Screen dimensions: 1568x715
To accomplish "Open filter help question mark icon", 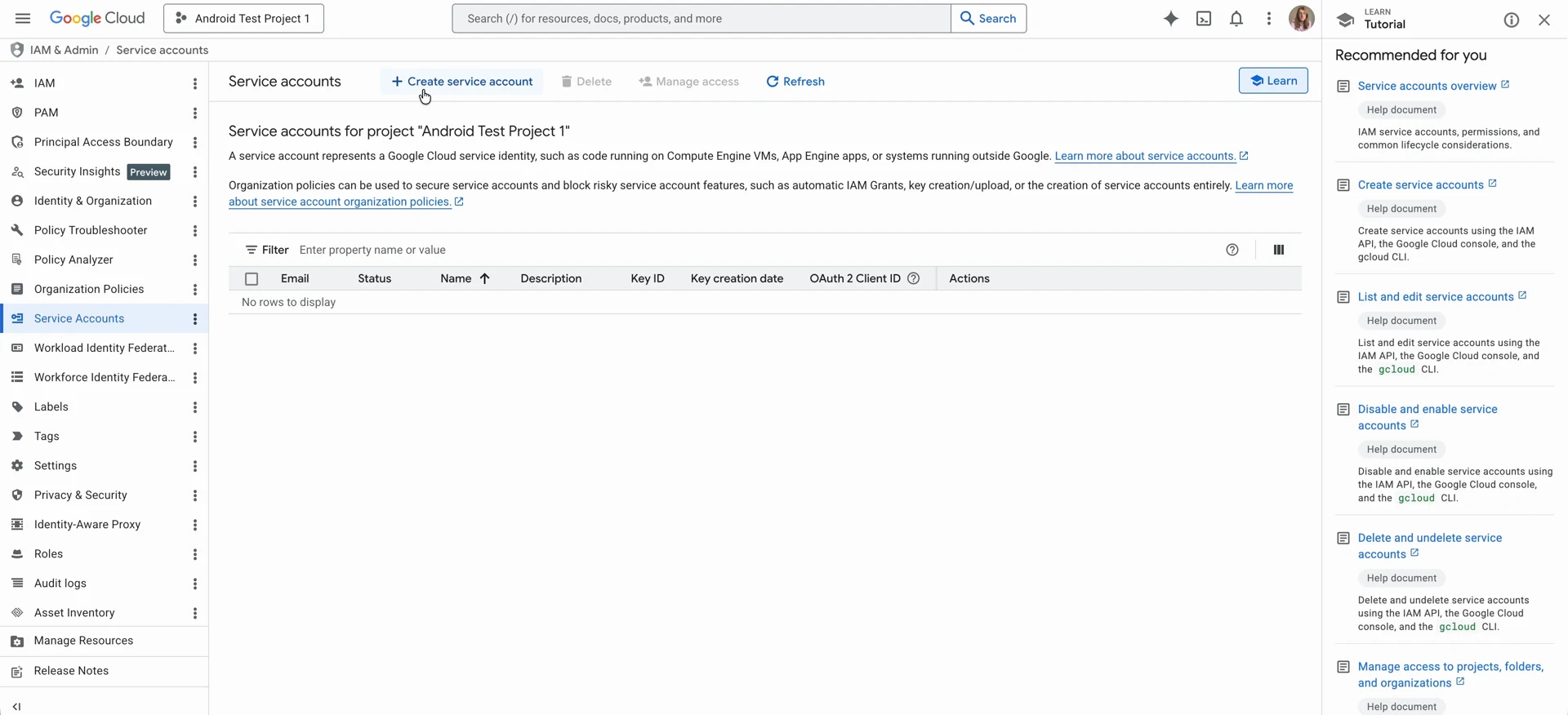I will [x=1232, y=250].
